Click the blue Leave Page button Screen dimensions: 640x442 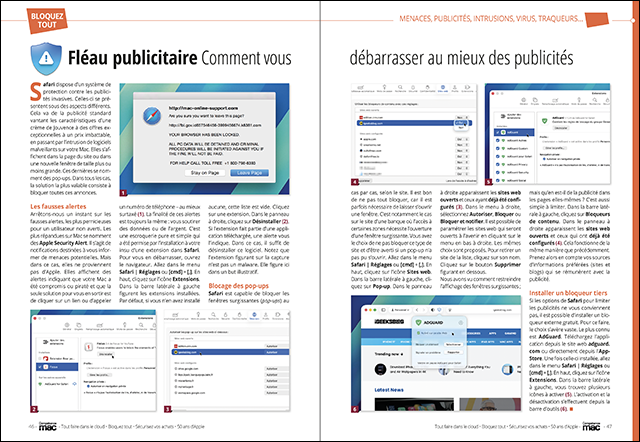pos(249,173)
